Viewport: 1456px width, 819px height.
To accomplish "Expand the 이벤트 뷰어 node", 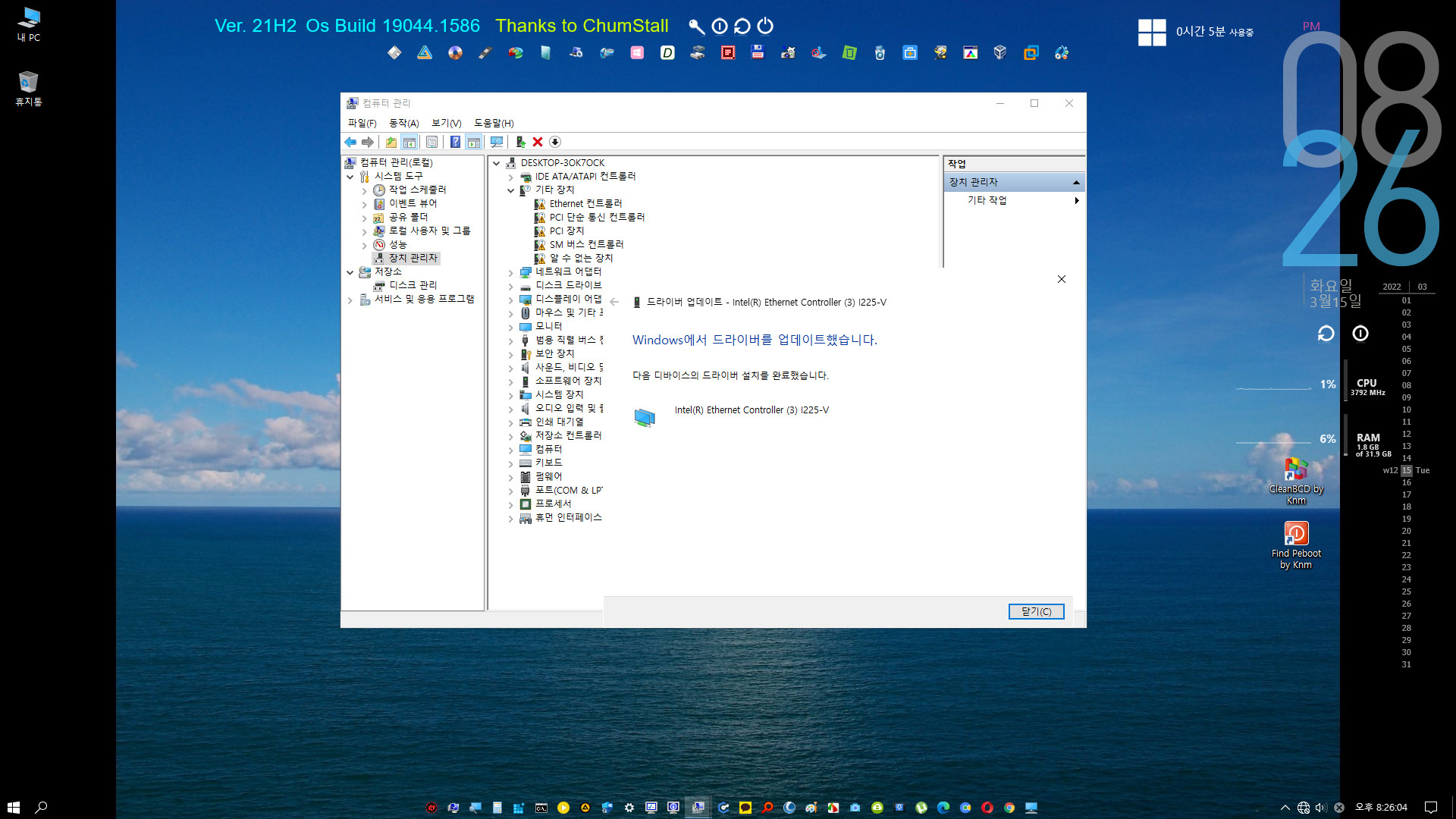I will [365, 204].
